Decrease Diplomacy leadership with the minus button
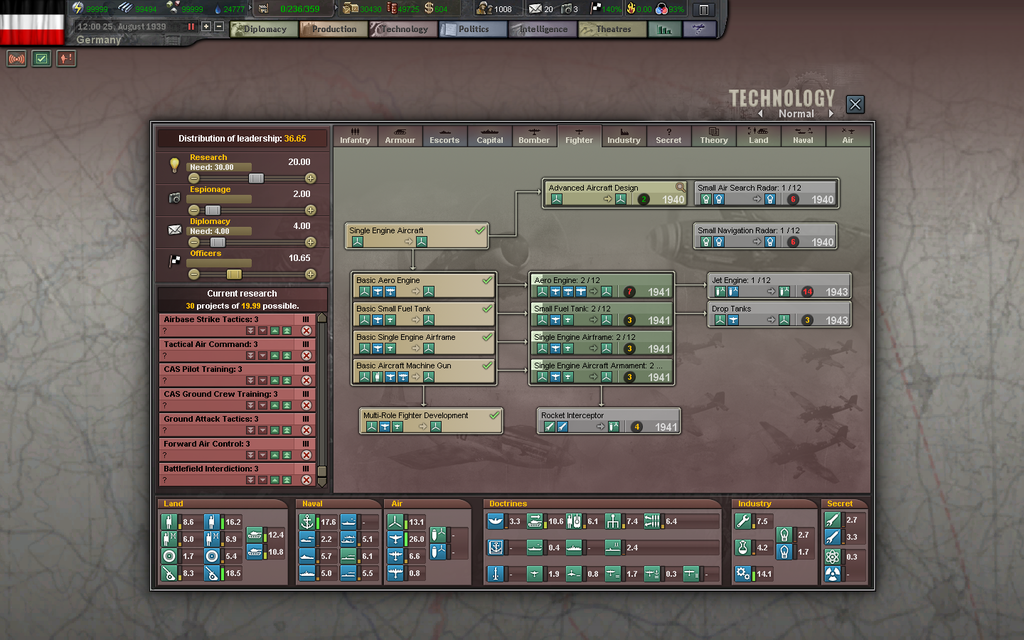The width and height of the screenshot is (1024, 640). (x=193, y=242)
